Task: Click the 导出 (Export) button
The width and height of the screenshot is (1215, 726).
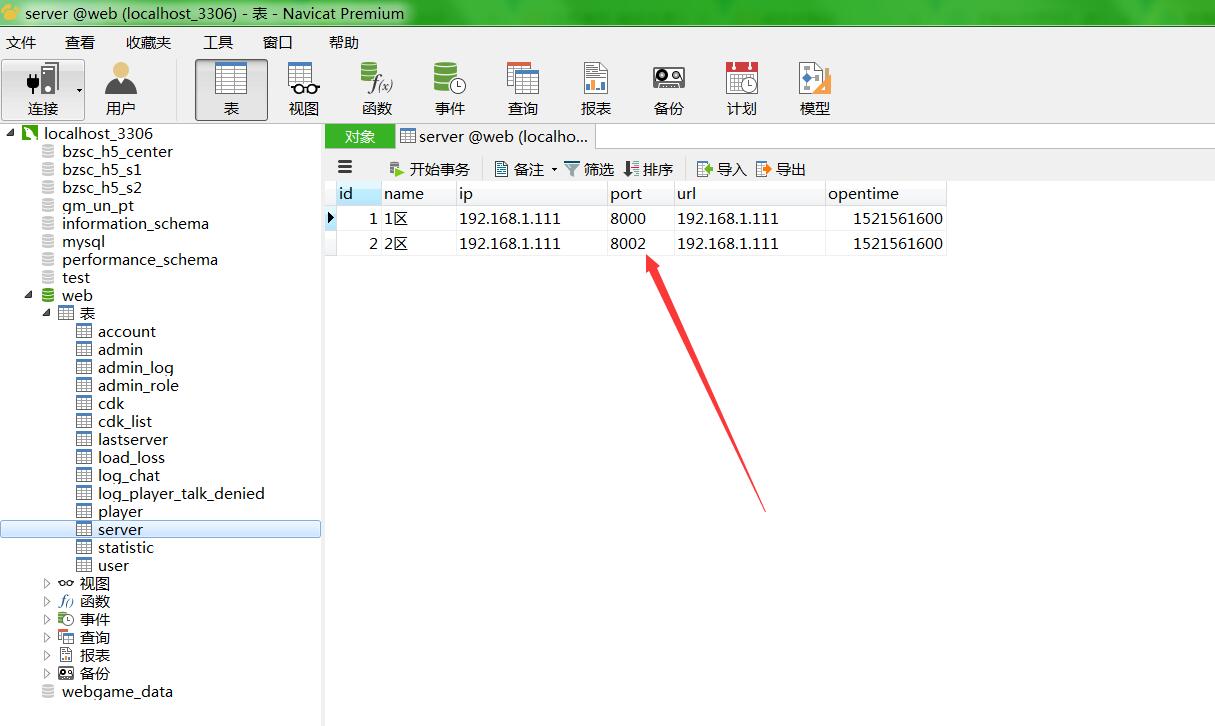Action: click(781, 169)
